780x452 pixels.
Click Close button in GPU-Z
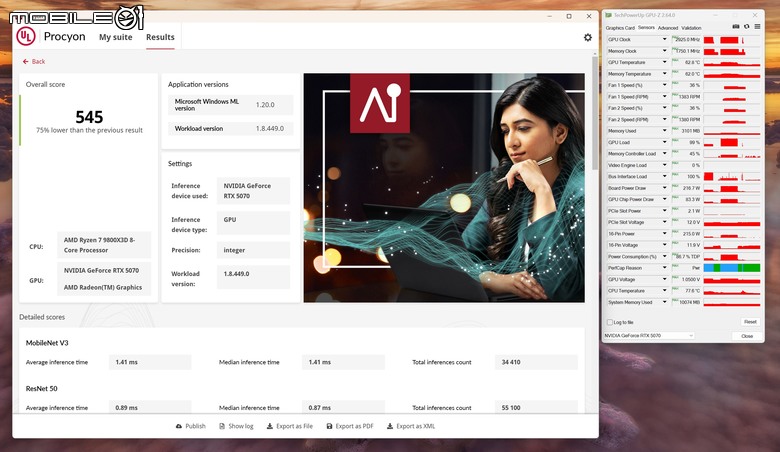click(747, 336)
